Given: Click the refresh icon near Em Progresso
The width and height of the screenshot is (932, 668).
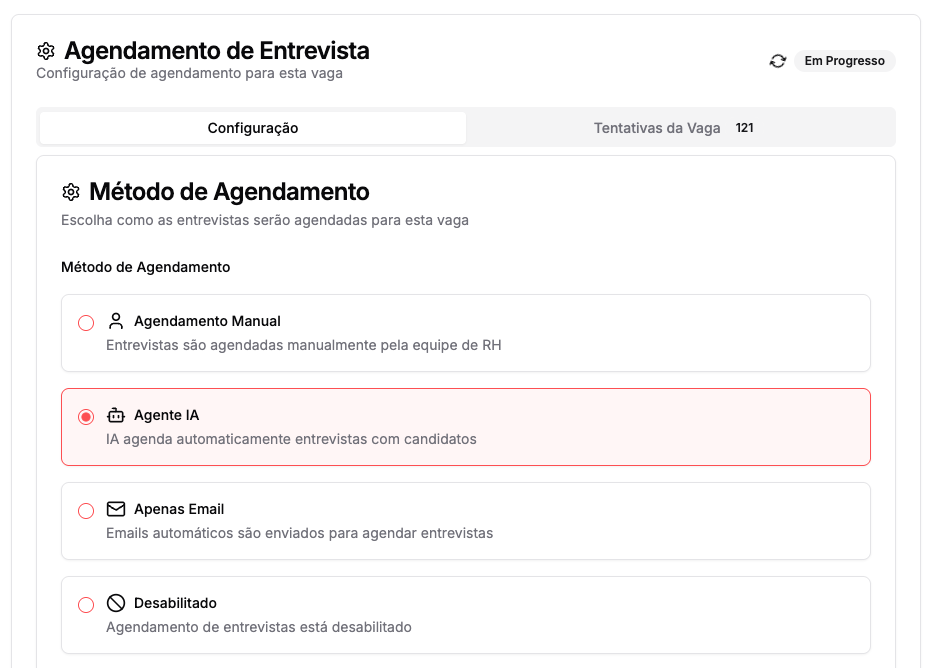Looking at the screenshot, I should (x=778, y=61).
